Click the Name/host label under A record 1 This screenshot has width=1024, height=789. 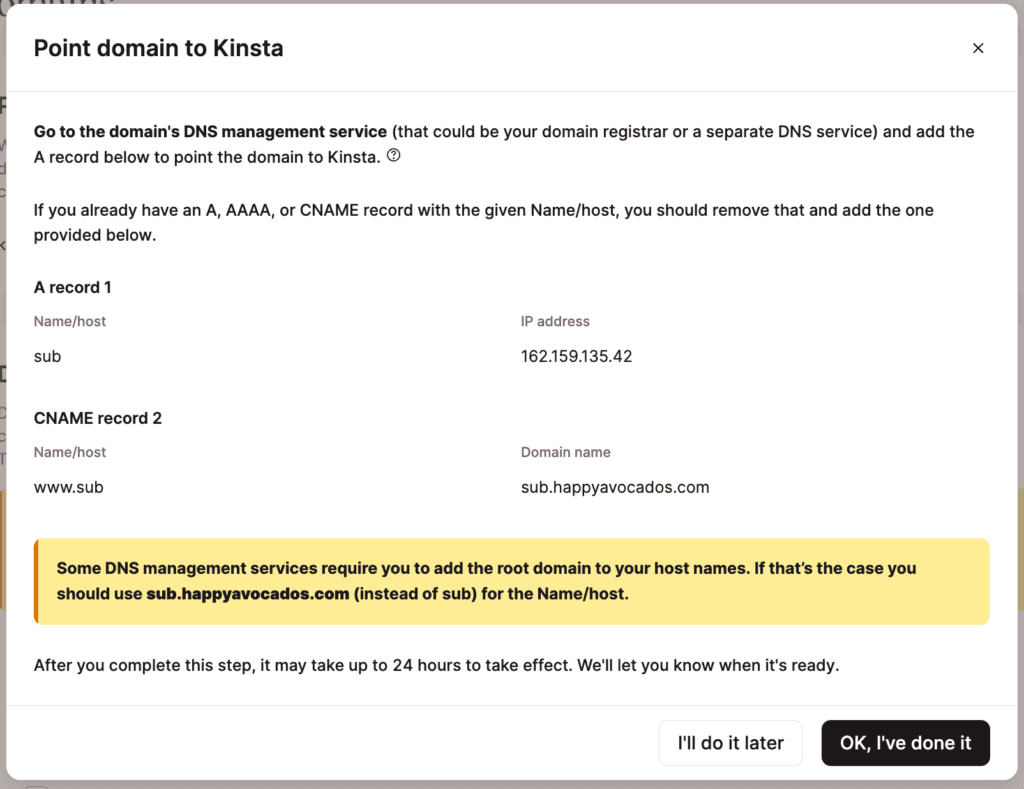[x=69, y=321]
